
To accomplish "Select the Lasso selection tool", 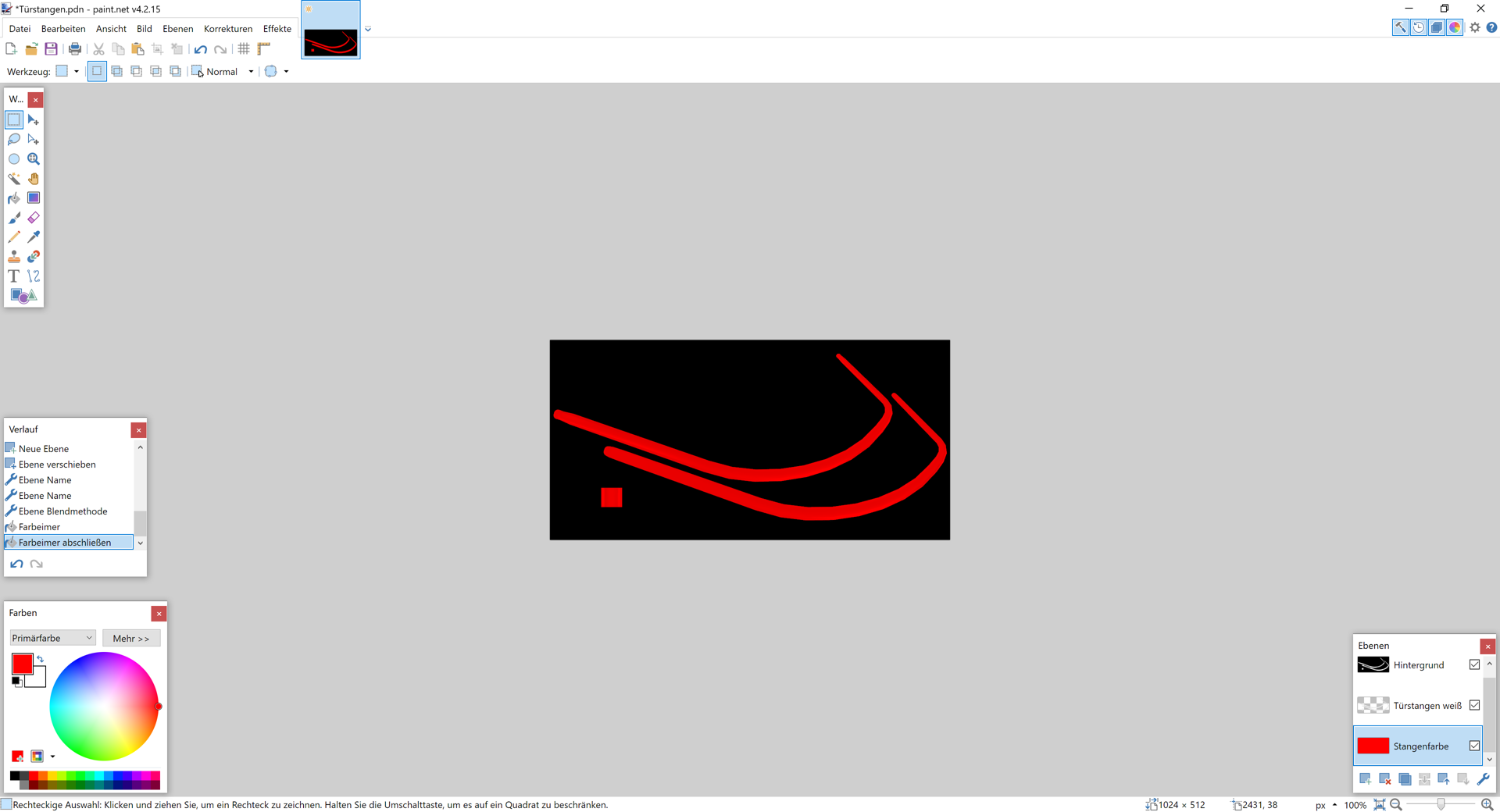I will point(14,140).
